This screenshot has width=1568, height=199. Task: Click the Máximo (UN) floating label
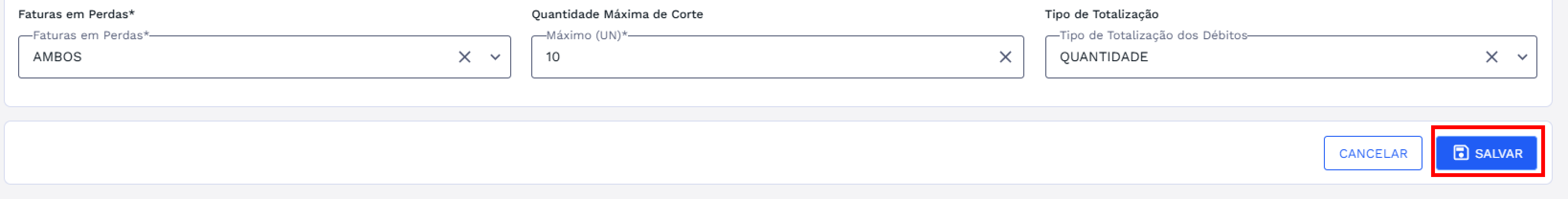point(586,35)
